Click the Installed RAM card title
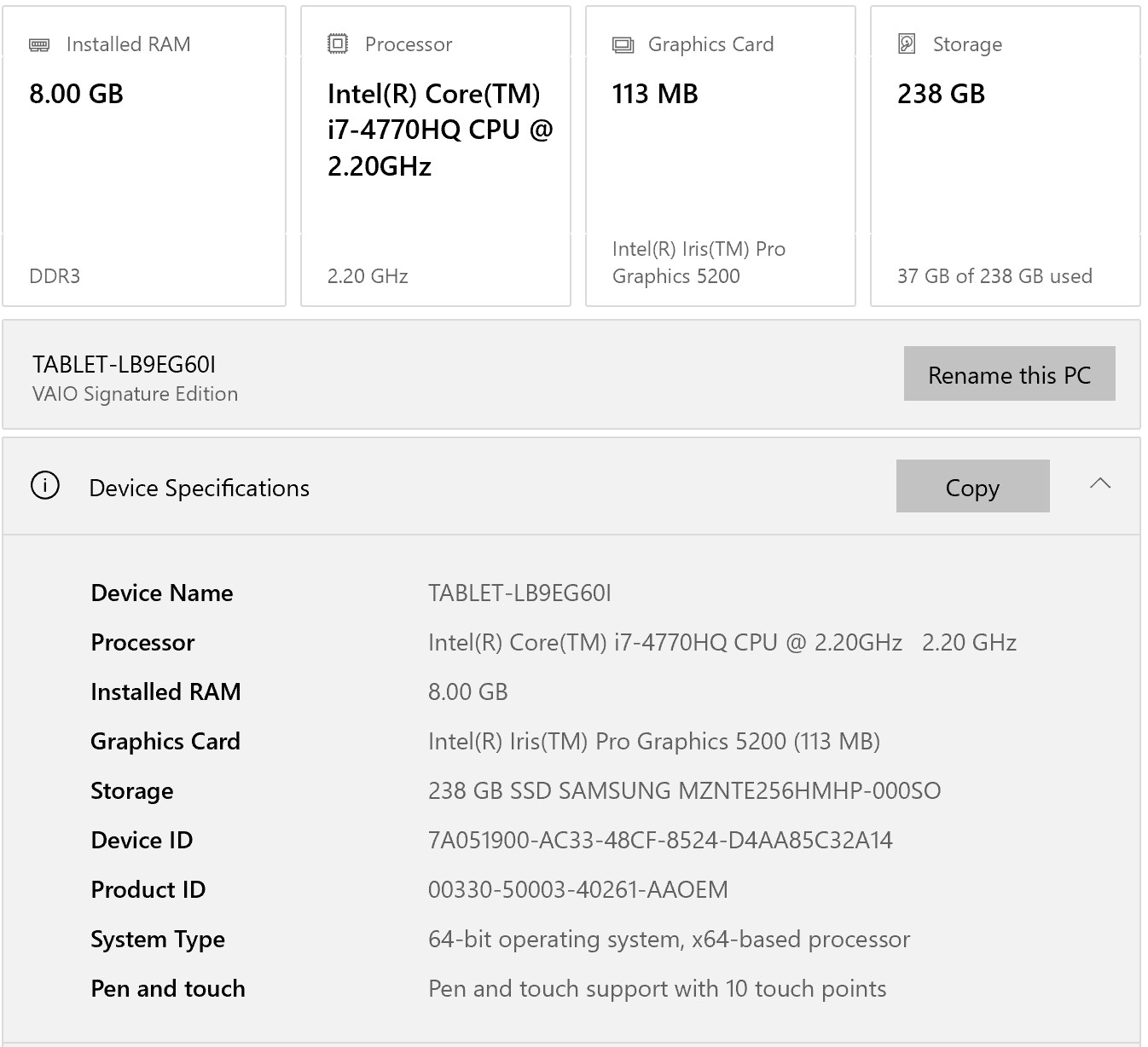Screen dimensions: 1148x1047 129,44
